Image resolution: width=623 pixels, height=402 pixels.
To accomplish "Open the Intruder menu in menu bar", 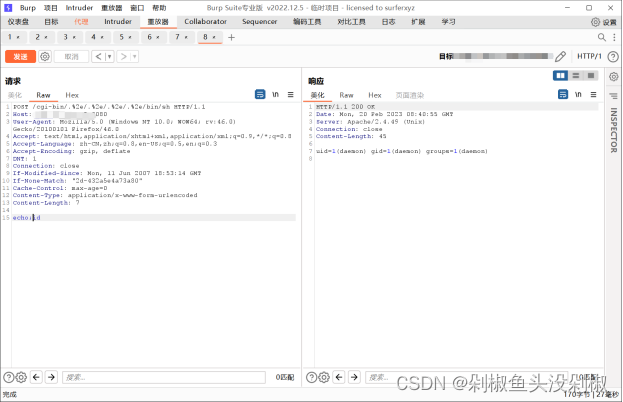I will pyautogui.click(x=79, y=8).
